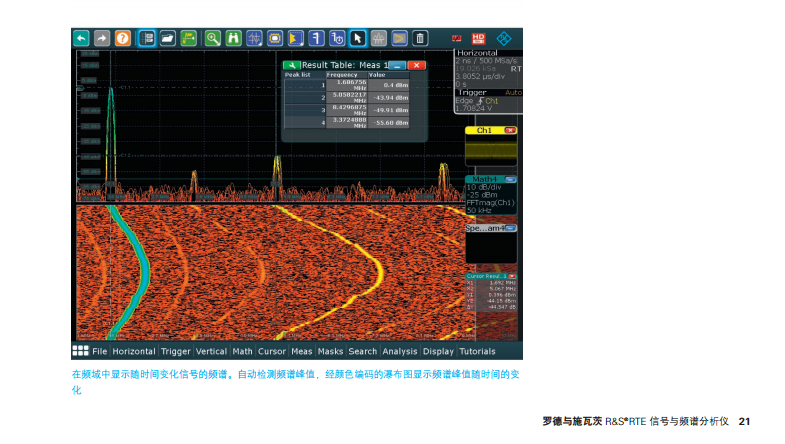Click the Trigger settings label
The width and height of the screenshot is (785, 444).
[472, 93]
